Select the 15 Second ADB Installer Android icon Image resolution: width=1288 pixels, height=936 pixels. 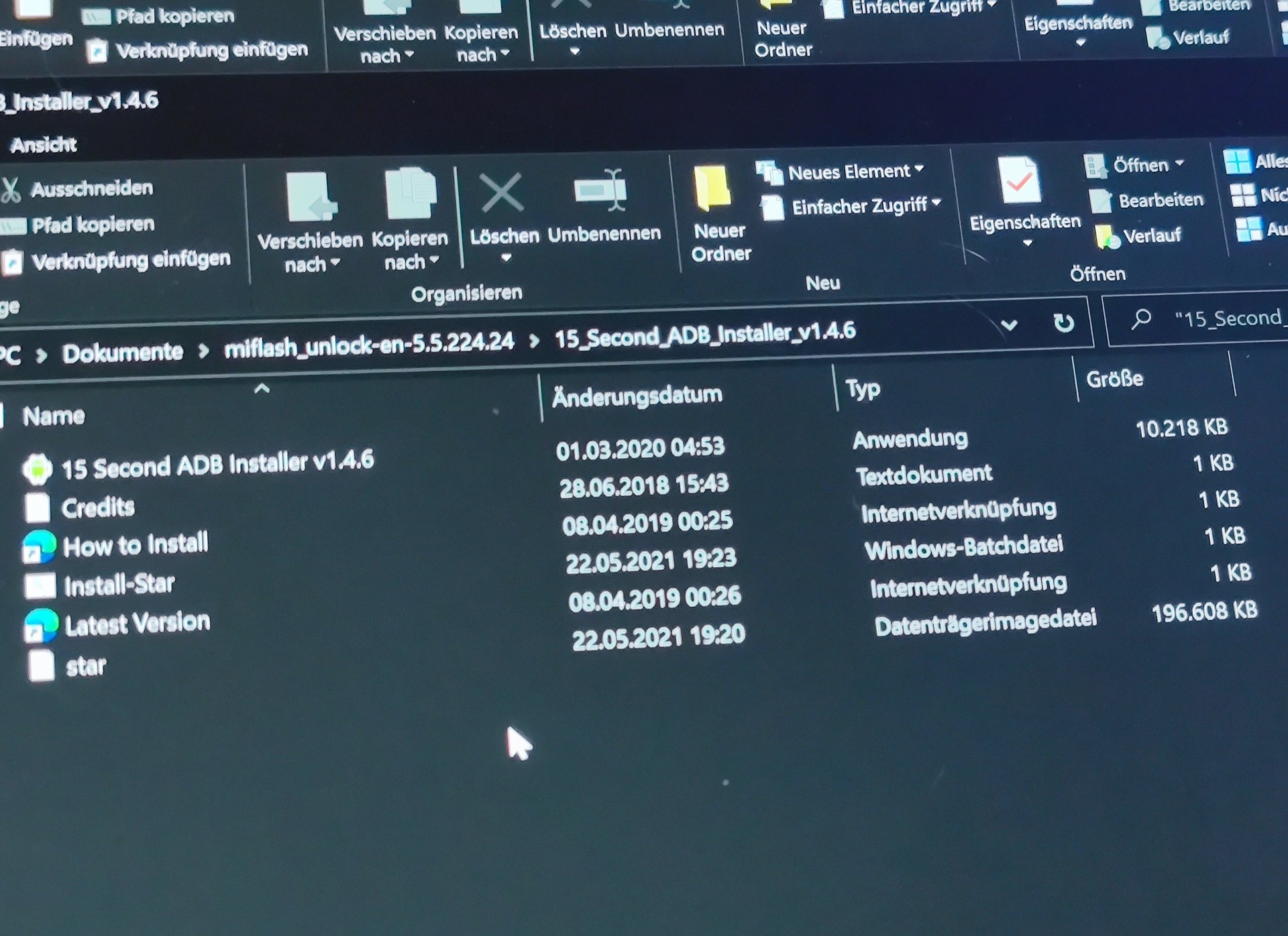pos(38,469)
